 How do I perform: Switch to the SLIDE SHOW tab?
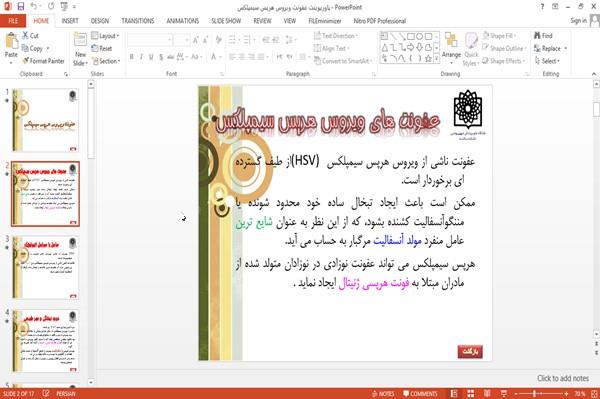[226, 21]
